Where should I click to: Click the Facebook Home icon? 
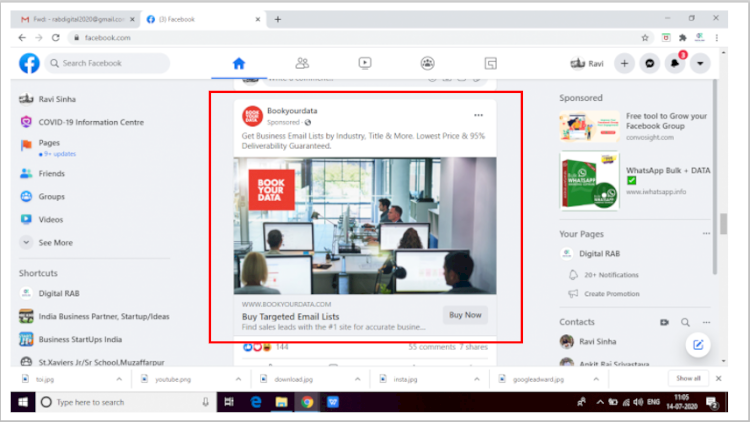point(238,63)
